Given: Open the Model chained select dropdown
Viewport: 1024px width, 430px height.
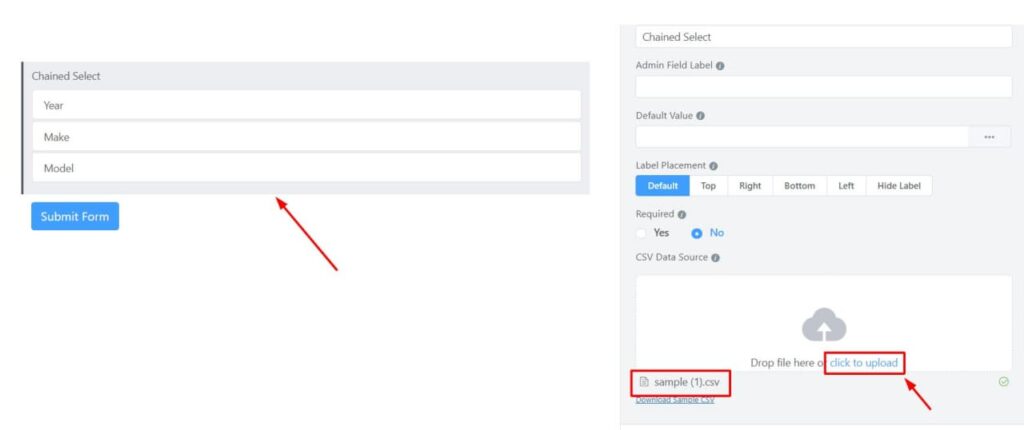Looking at the screenshot, I should tap(306, 168).
